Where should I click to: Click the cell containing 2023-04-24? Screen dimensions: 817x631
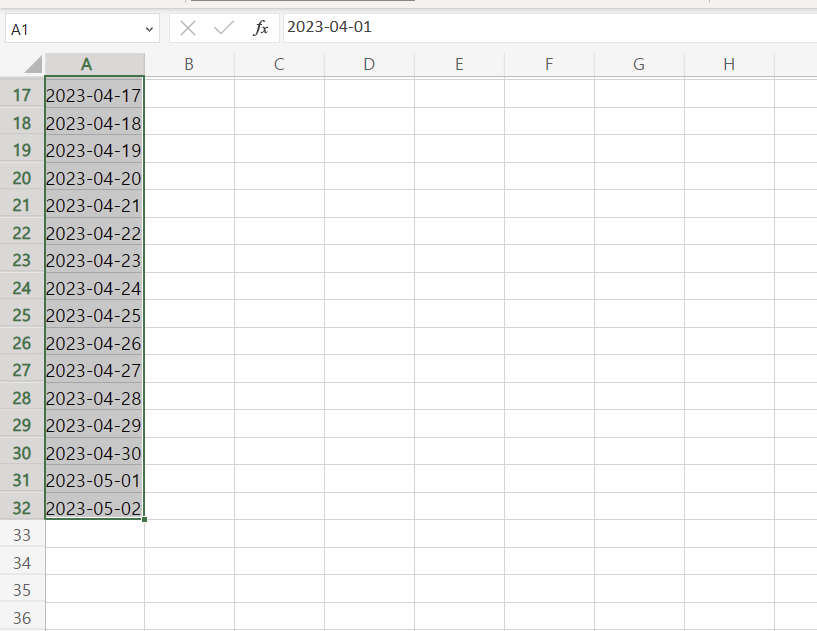(94, 287)
